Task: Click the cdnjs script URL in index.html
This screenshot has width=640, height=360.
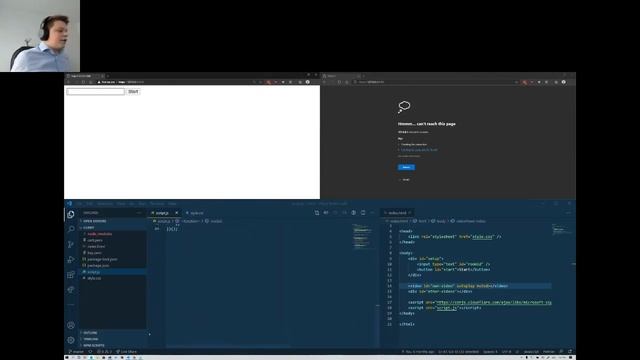Action: pyautogui.click(x=494, y=302)
